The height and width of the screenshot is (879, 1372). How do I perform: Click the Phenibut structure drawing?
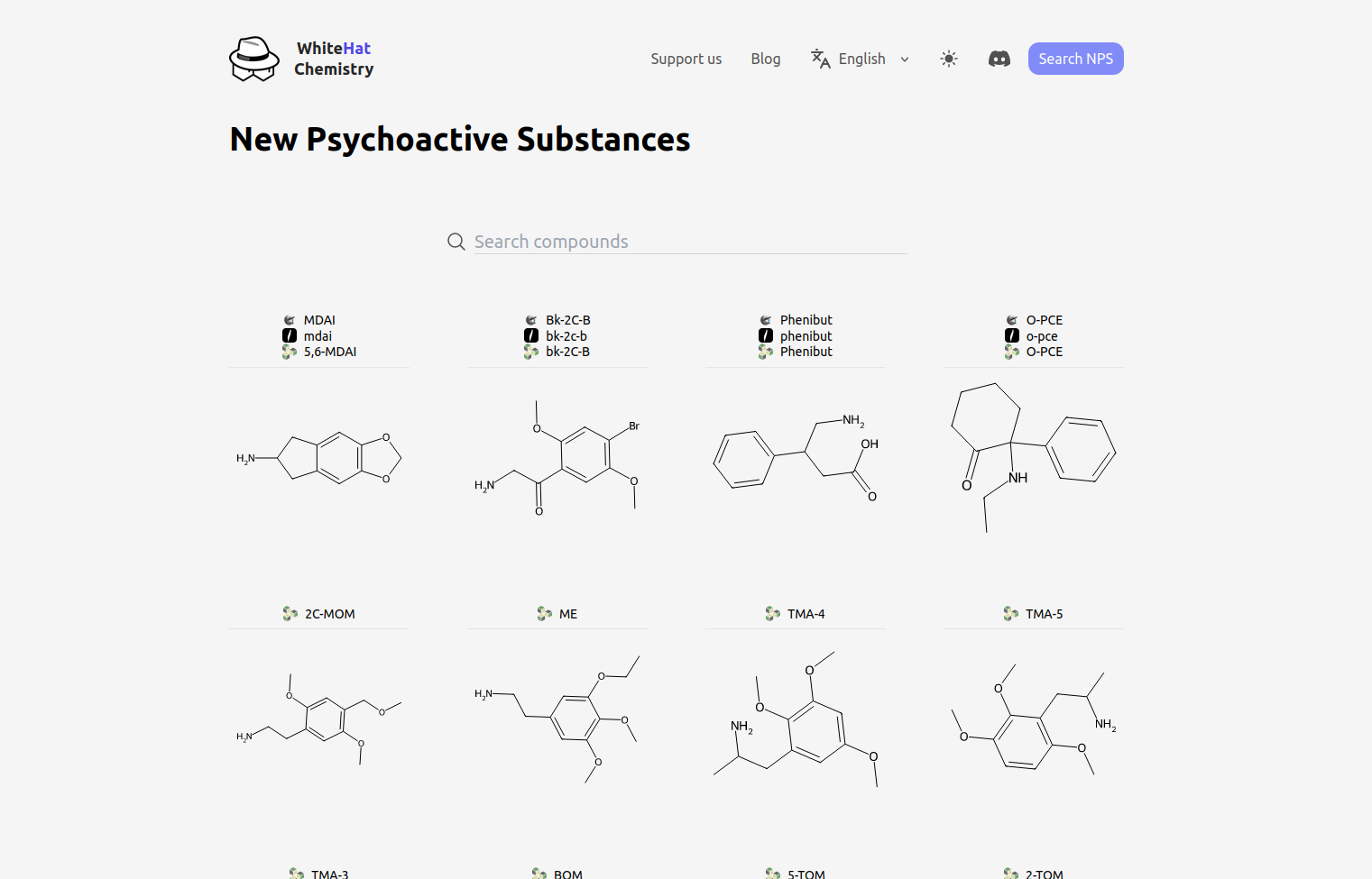(794, 460)
